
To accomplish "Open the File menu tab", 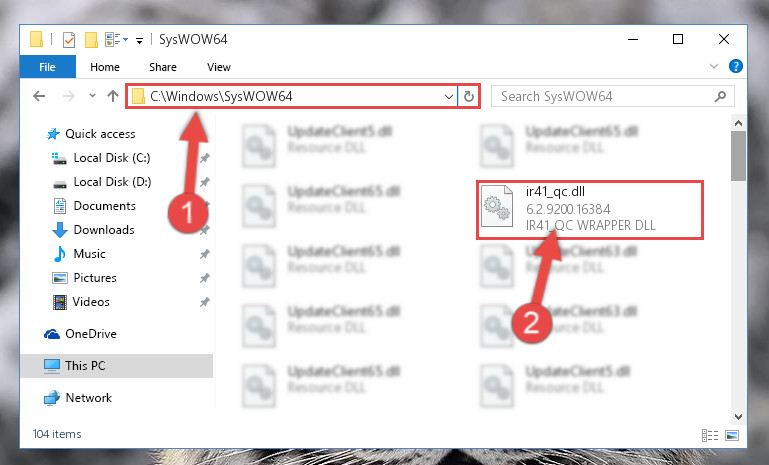I will pos(48,67).
